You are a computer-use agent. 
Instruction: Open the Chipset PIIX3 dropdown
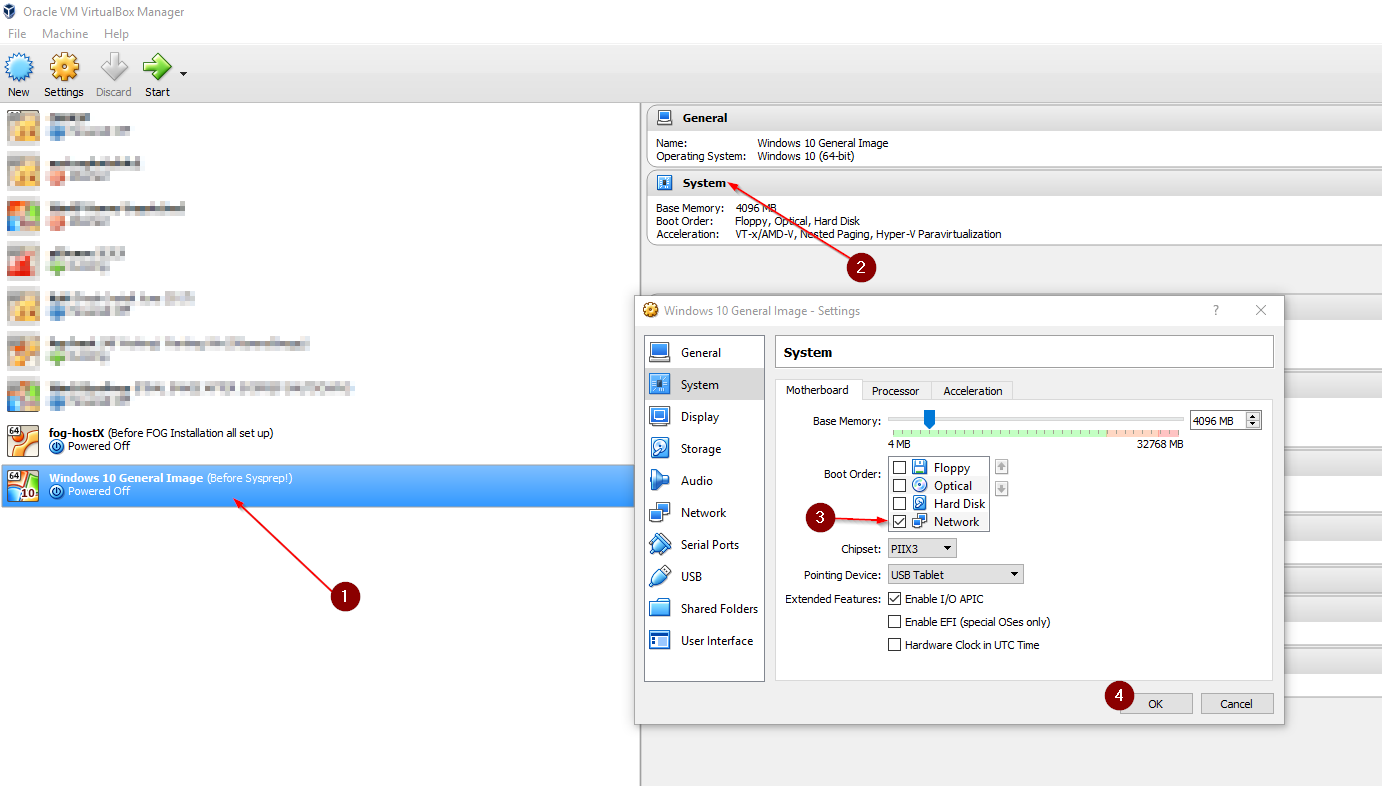point(922,549)
